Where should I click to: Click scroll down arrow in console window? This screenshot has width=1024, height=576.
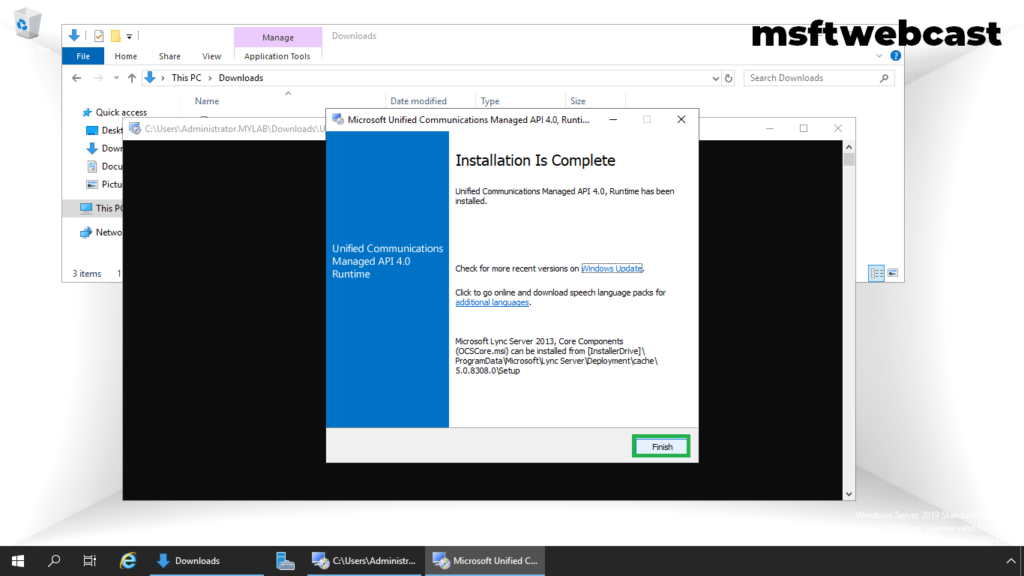(849, 494)
